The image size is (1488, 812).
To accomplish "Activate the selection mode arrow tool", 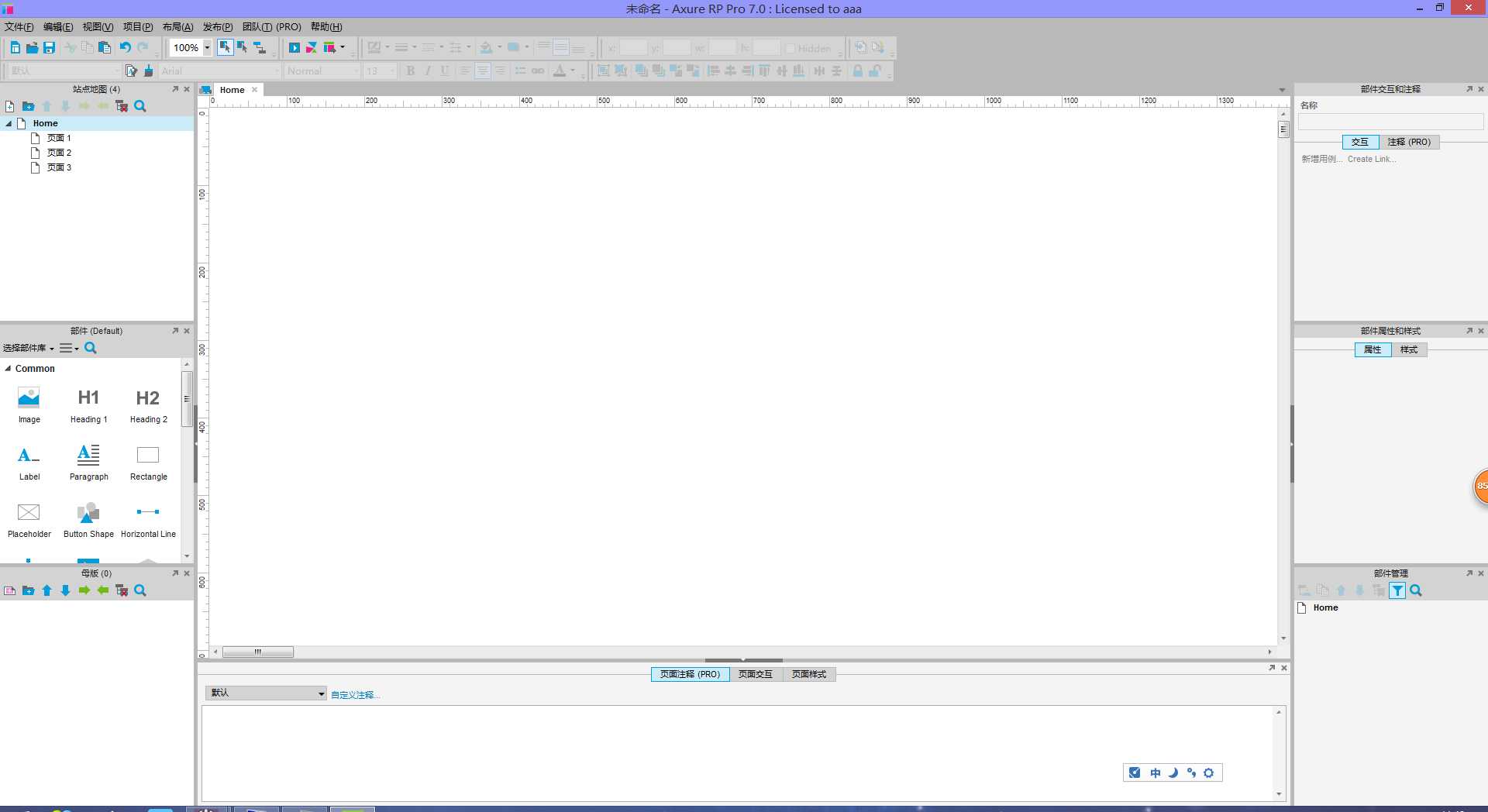I will coord(225,48).
